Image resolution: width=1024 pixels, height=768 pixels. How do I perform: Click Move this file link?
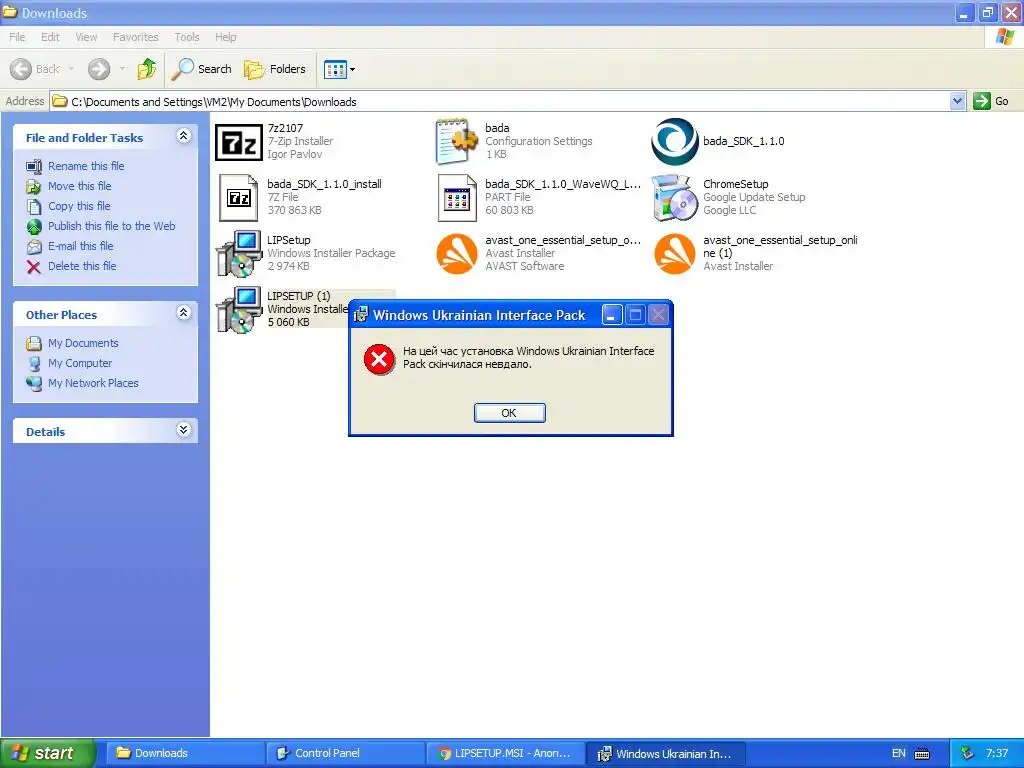coord(80,186)
